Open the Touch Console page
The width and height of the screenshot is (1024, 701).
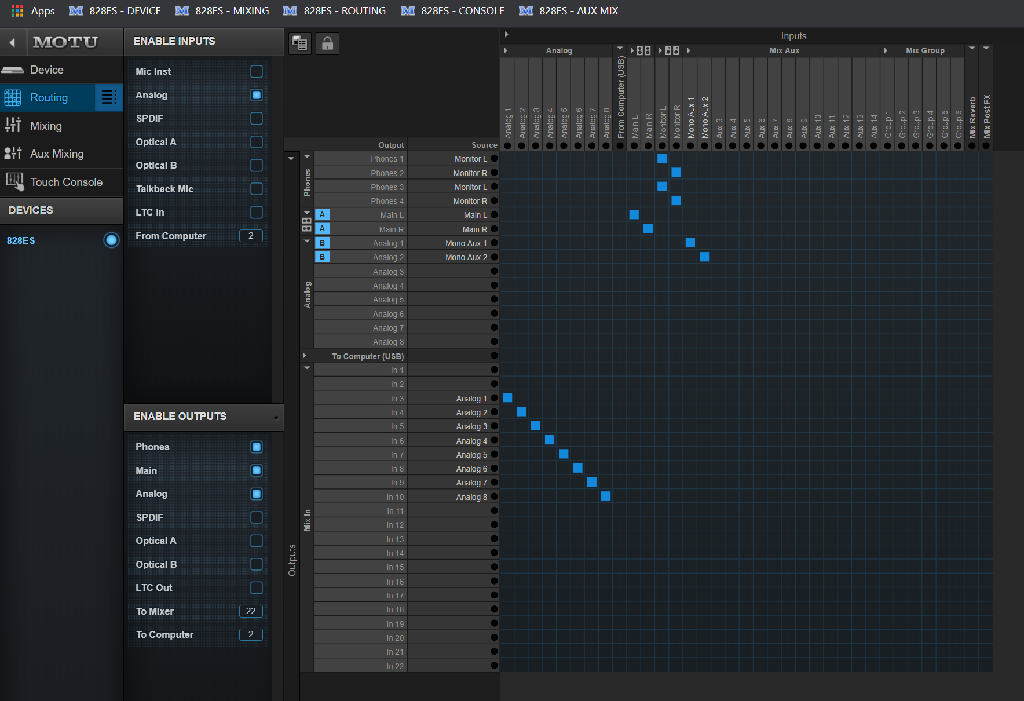[x=61, y=182]
